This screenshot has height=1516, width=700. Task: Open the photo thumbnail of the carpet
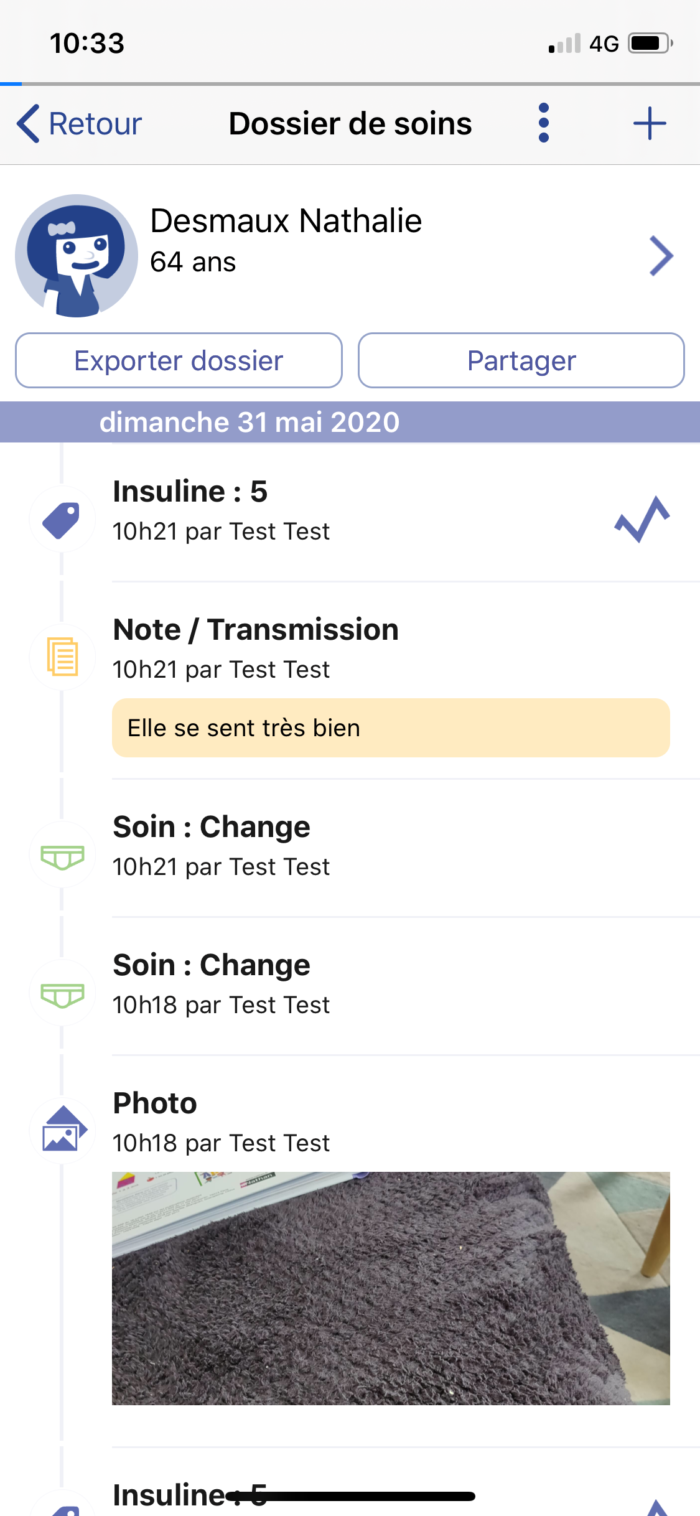(x=391, y=1288)
